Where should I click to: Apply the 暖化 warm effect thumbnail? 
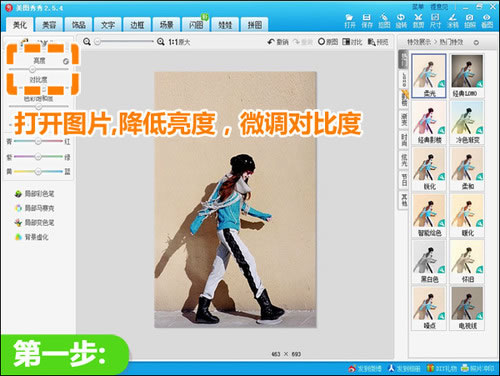pos(467,215)
